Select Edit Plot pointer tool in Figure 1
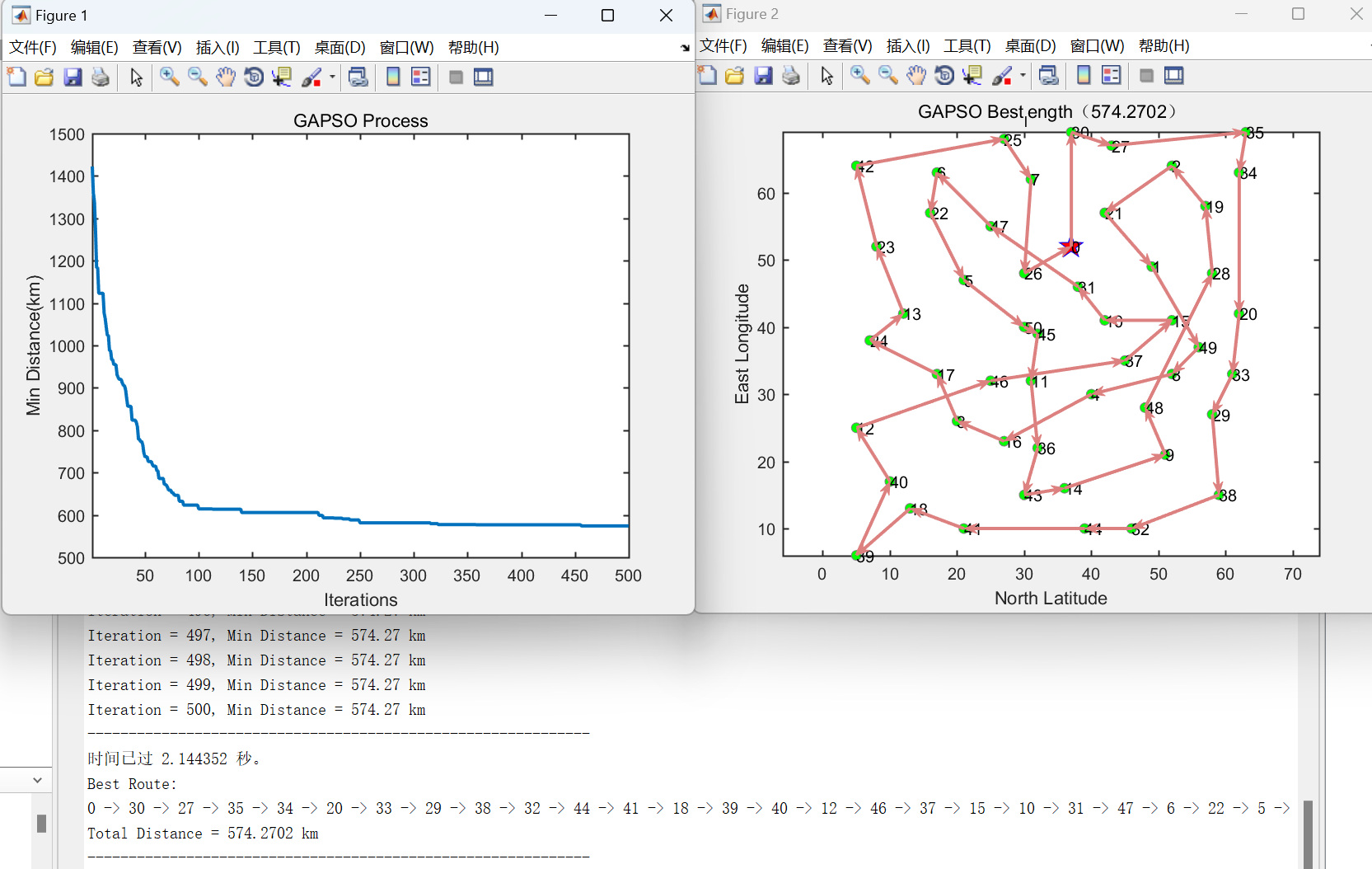 coord(137,78)
